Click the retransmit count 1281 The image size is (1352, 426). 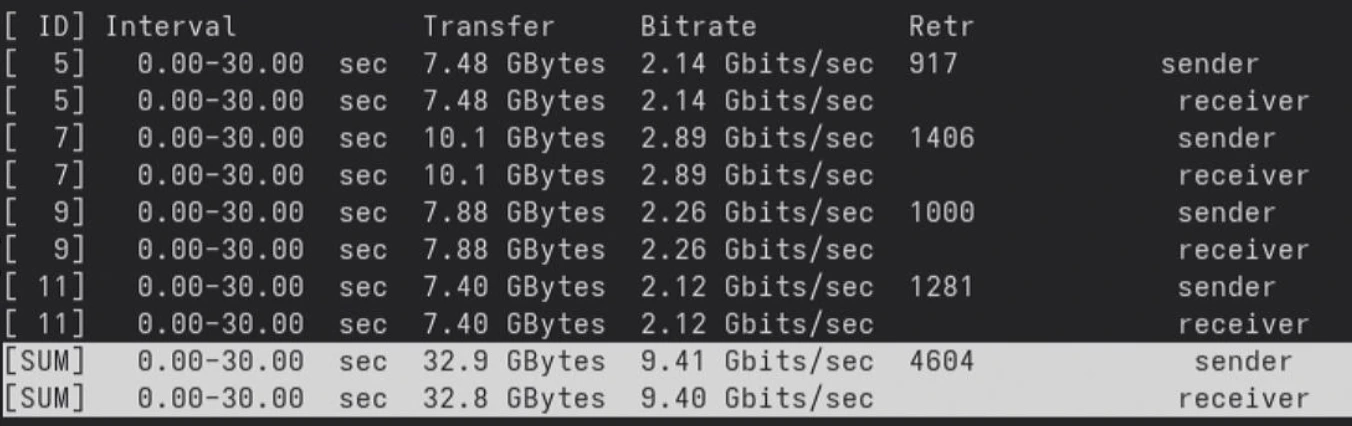(942, 287)
